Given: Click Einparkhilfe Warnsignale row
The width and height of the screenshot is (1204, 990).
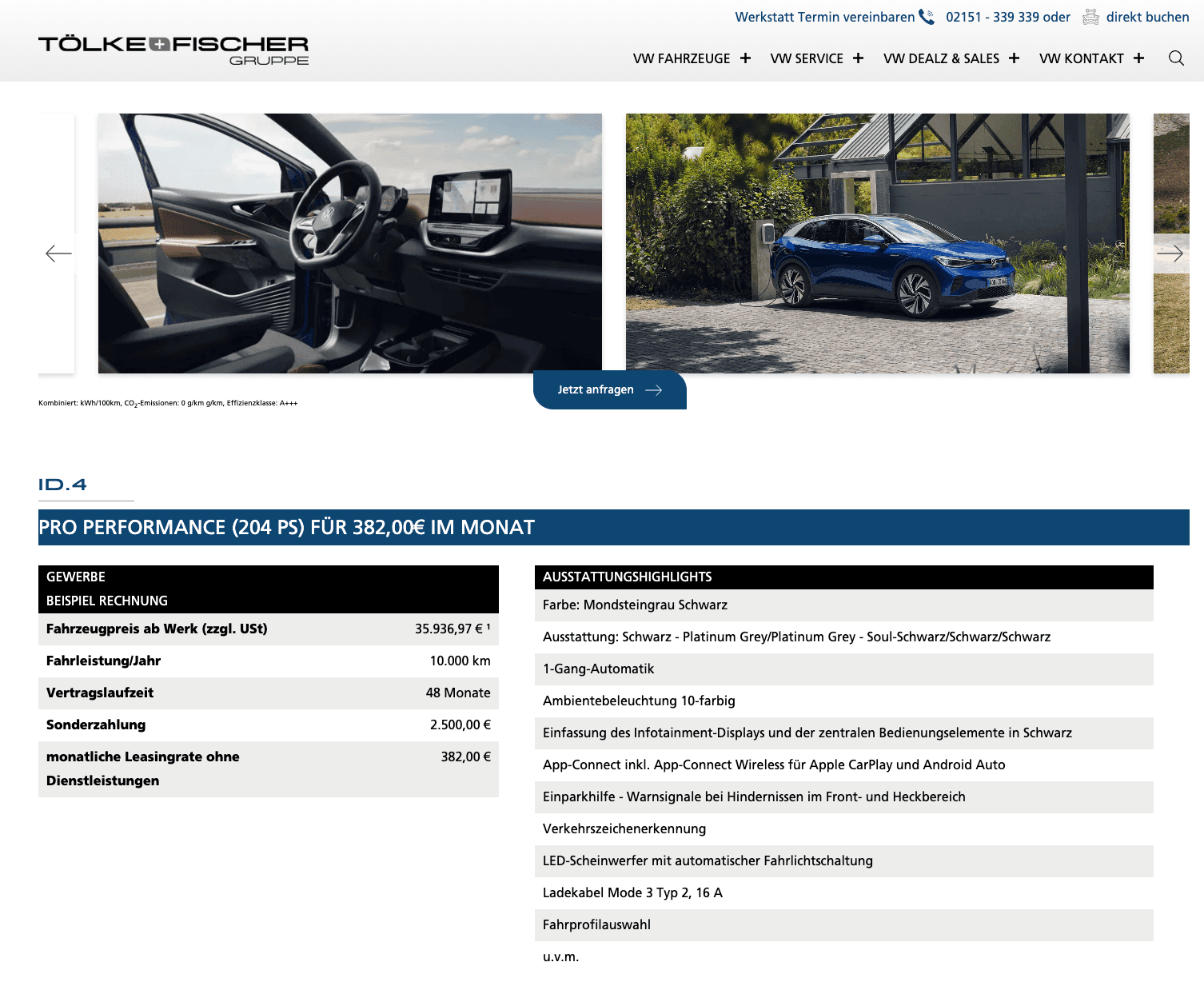Looking at the screenshot, I should pyautogui.click(x=844, y=797).
